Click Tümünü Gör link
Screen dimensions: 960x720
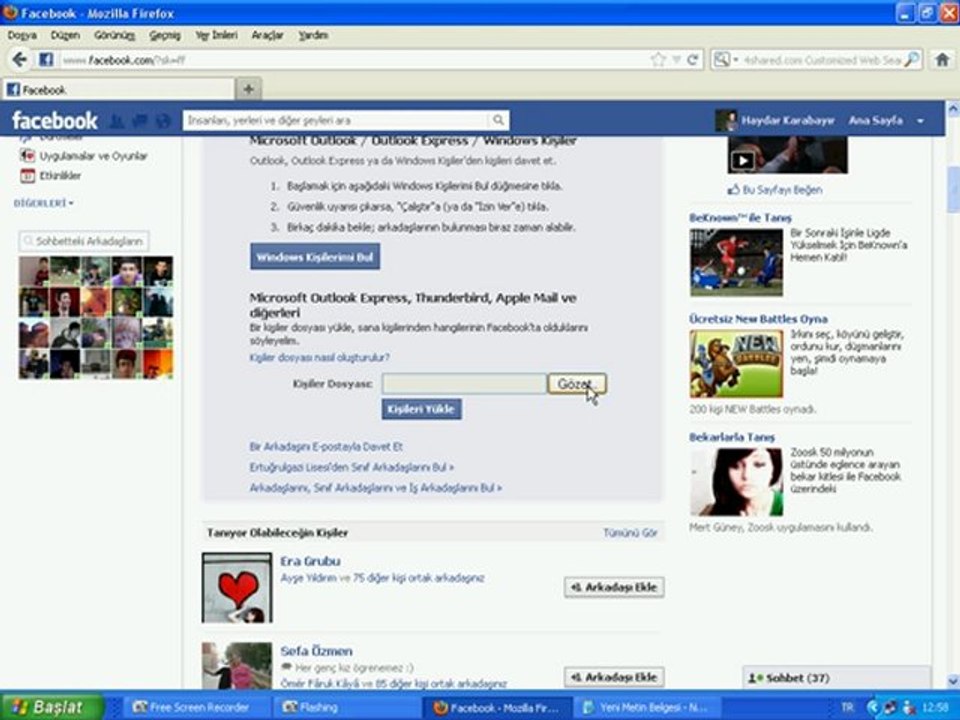point(630,533)
